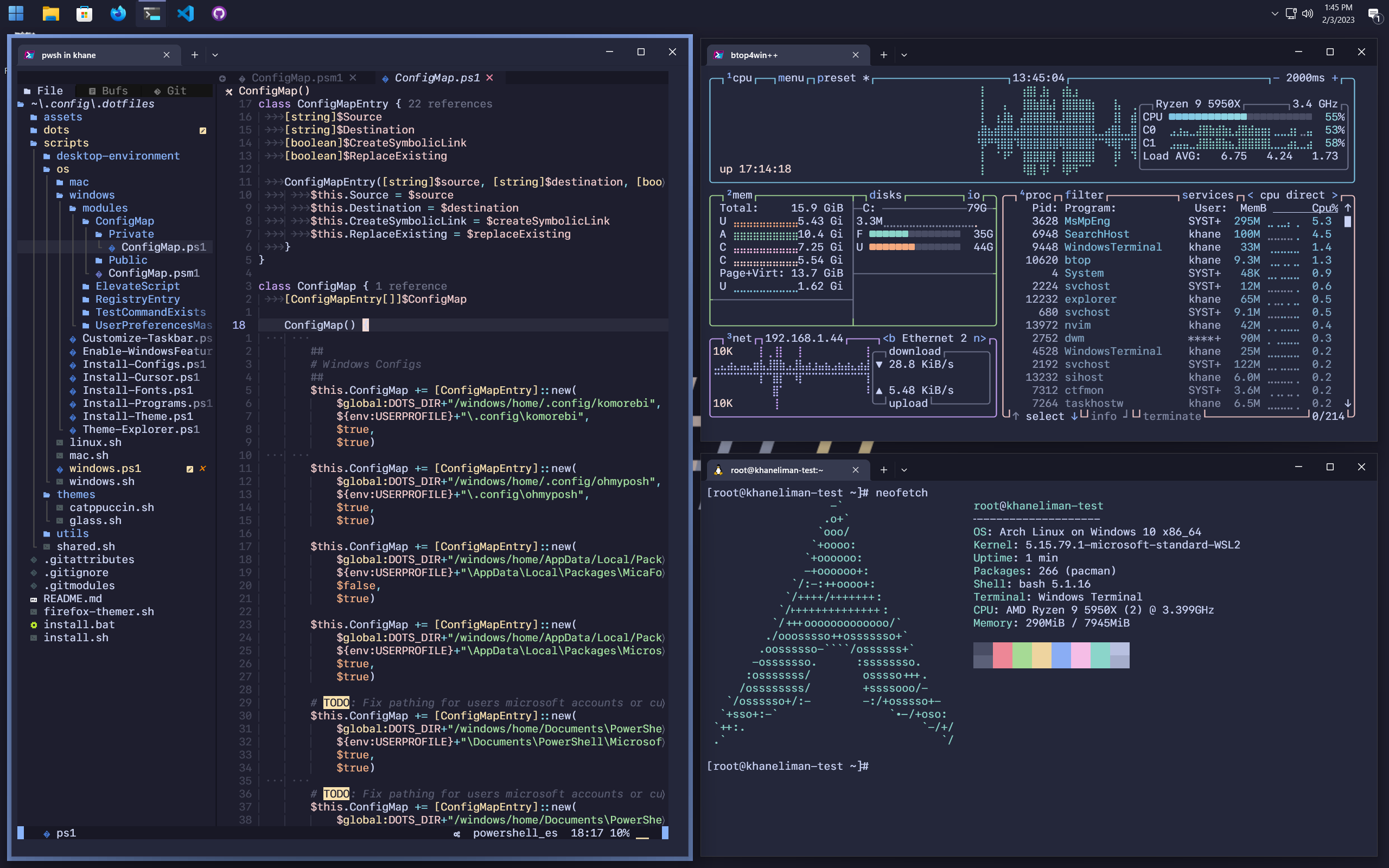Launch Visual Studio Code from taskbar
Image resolution: width=1389 pixels, height=868 pixels.
pyautogui.click(x=186, y=13)
